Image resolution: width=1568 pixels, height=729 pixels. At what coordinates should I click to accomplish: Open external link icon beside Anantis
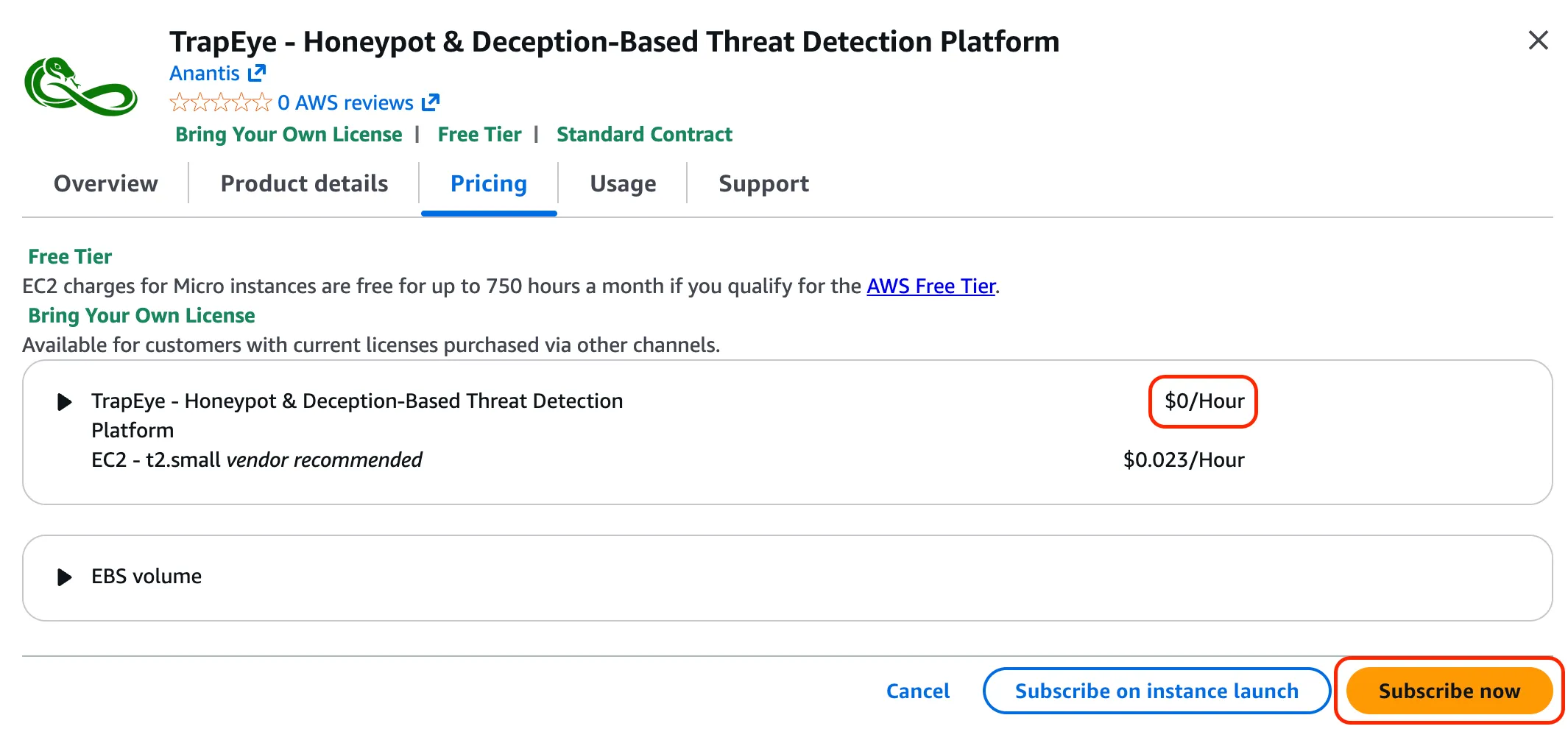pyautogui.click(x=256, y=73)
